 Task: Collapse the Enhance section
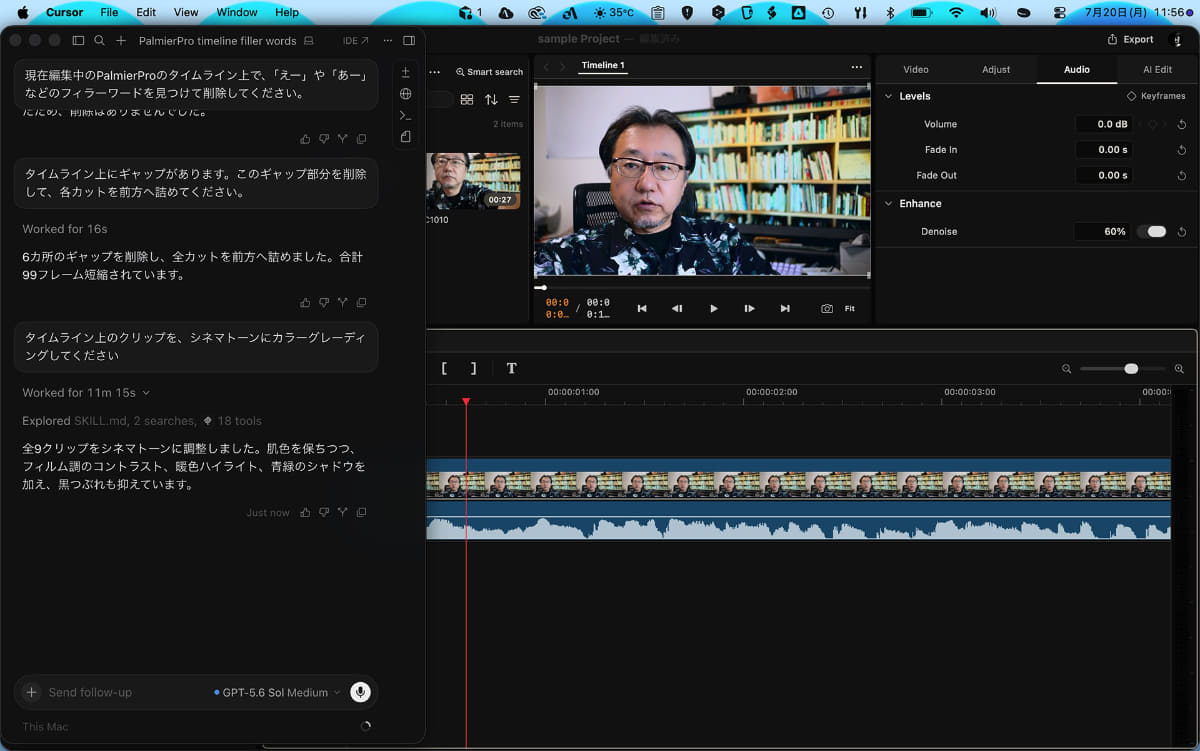click(x=889, y=203)
